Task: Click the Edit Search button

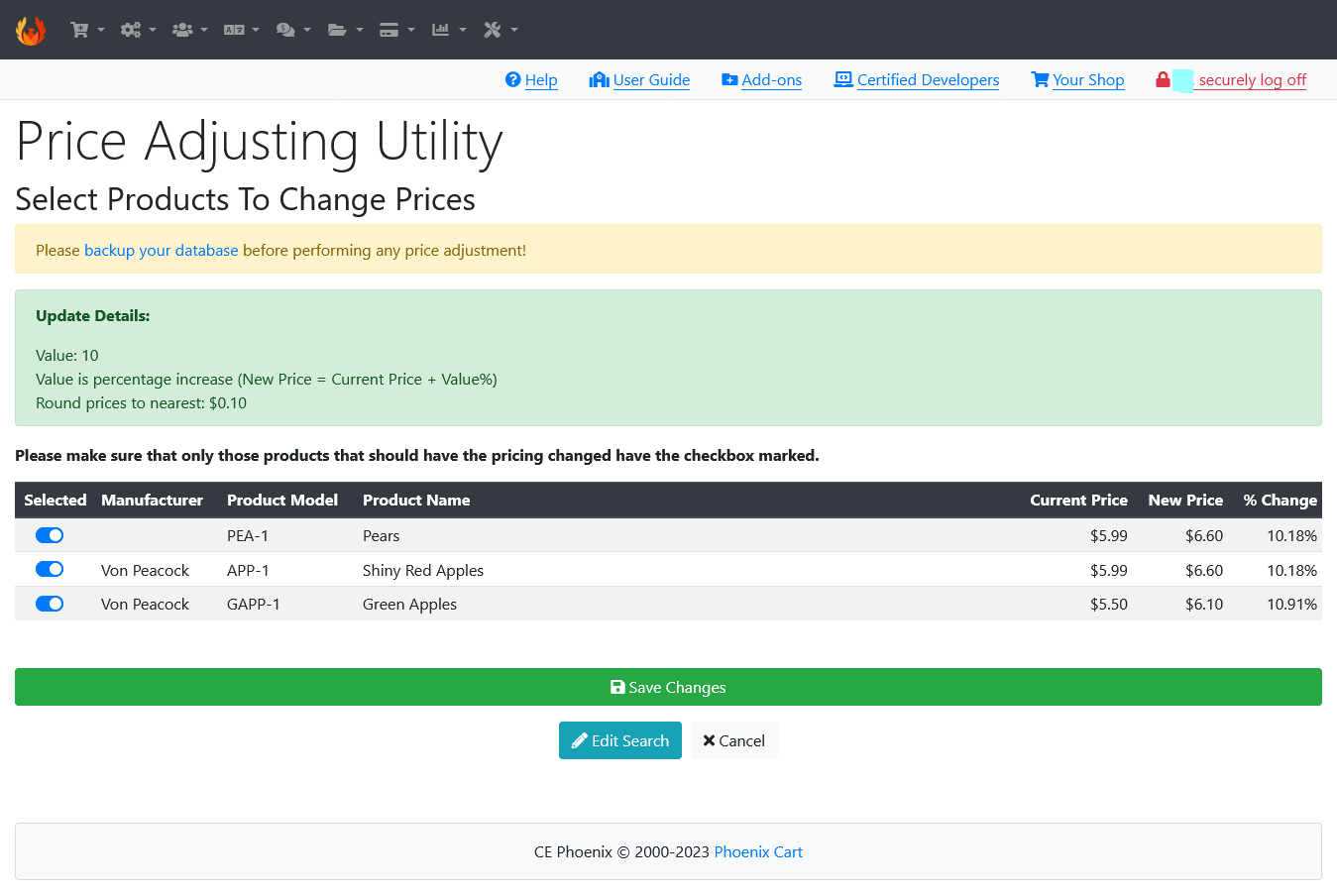Action: pyautogui.click(x=620, y=740)
